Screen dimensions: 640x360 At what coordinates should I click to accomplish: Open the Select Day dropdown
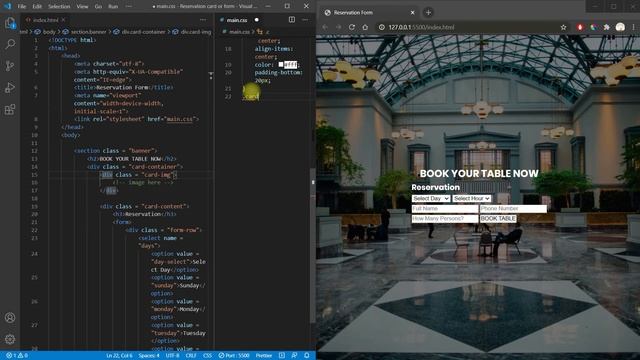(431, 198)
